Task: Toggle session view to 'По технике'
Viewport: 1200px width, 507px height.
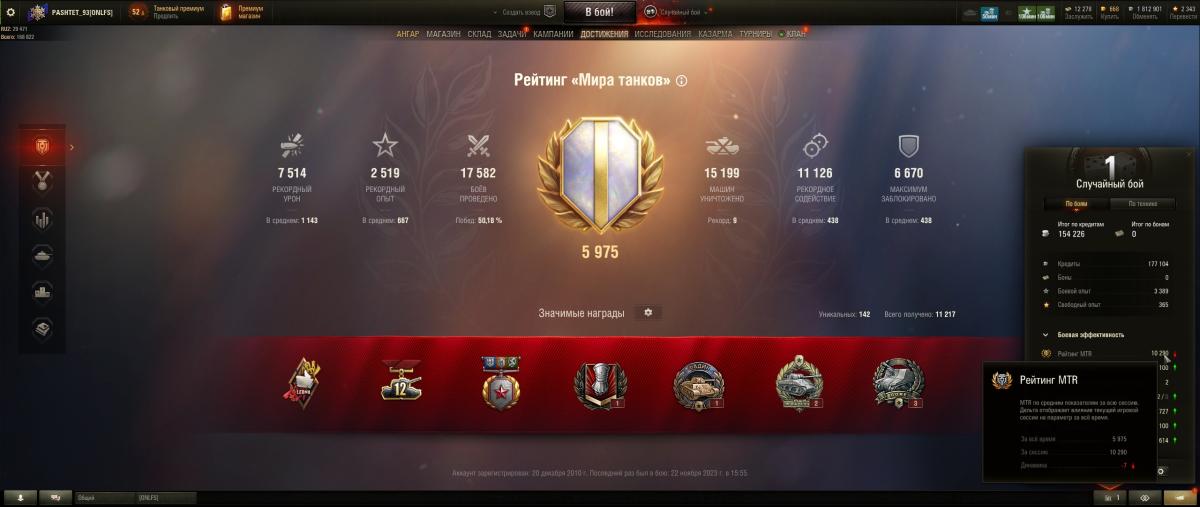Action: click(x=1143, y=204)
